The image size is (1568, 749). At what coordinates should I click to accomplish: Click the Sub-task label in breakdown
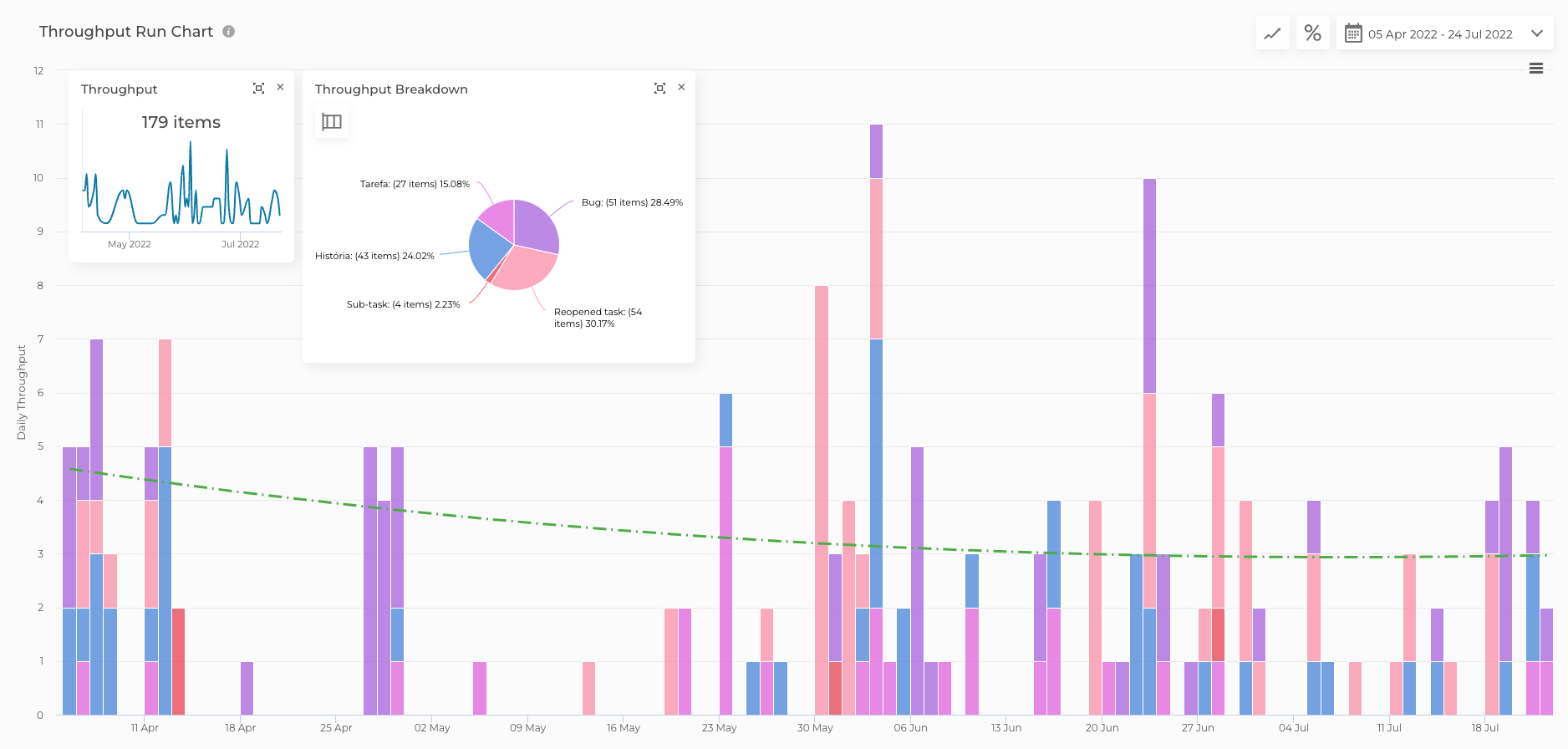point(403,304)
